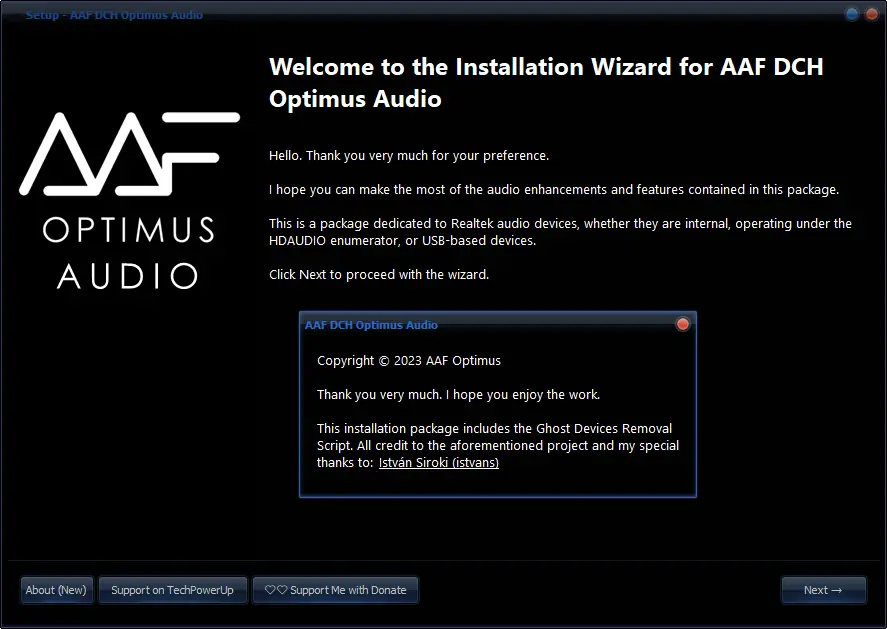887x629 pixels.
Task: Click 'Hello. Thank you very much' line
Action: pos(409,156)
